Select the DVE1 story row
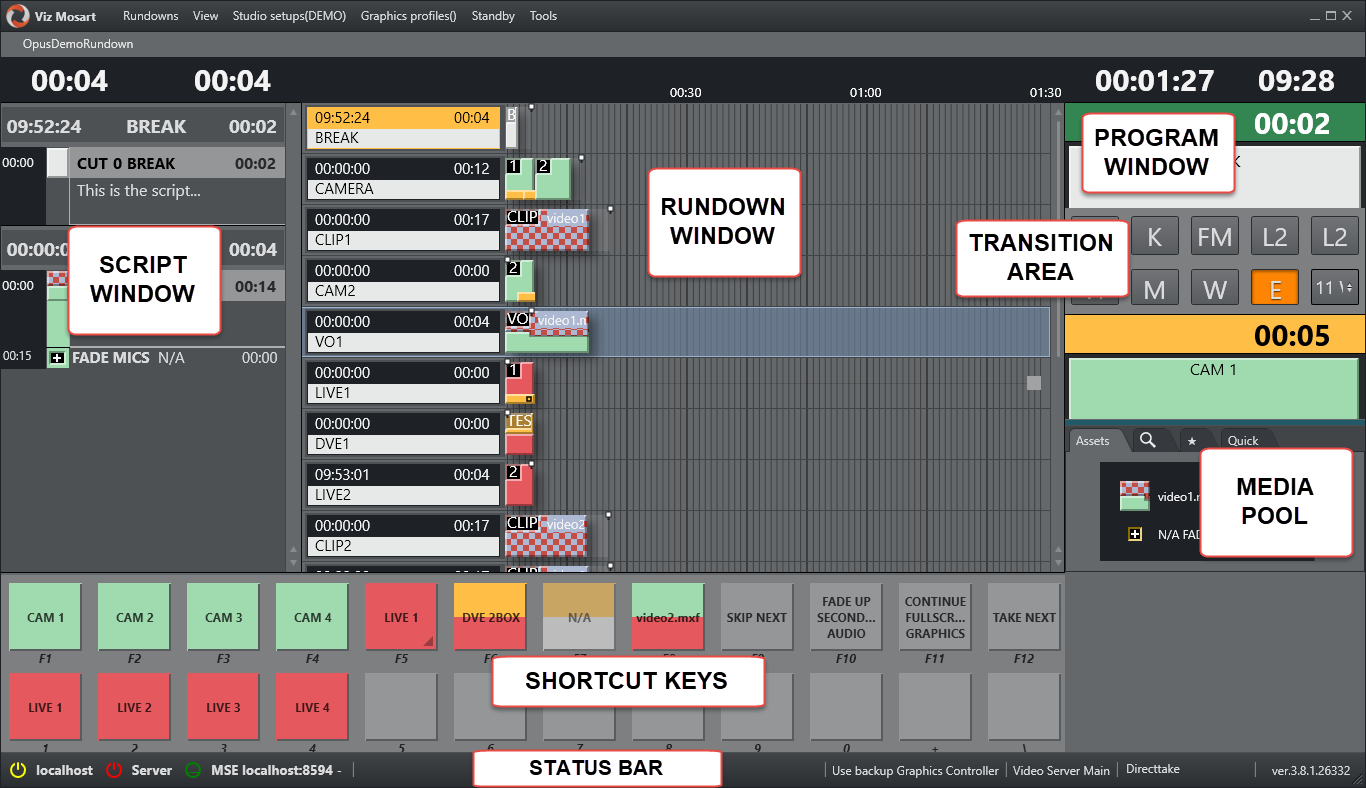This screenshot has width=1366, height=788. click(x=403, y=434)
